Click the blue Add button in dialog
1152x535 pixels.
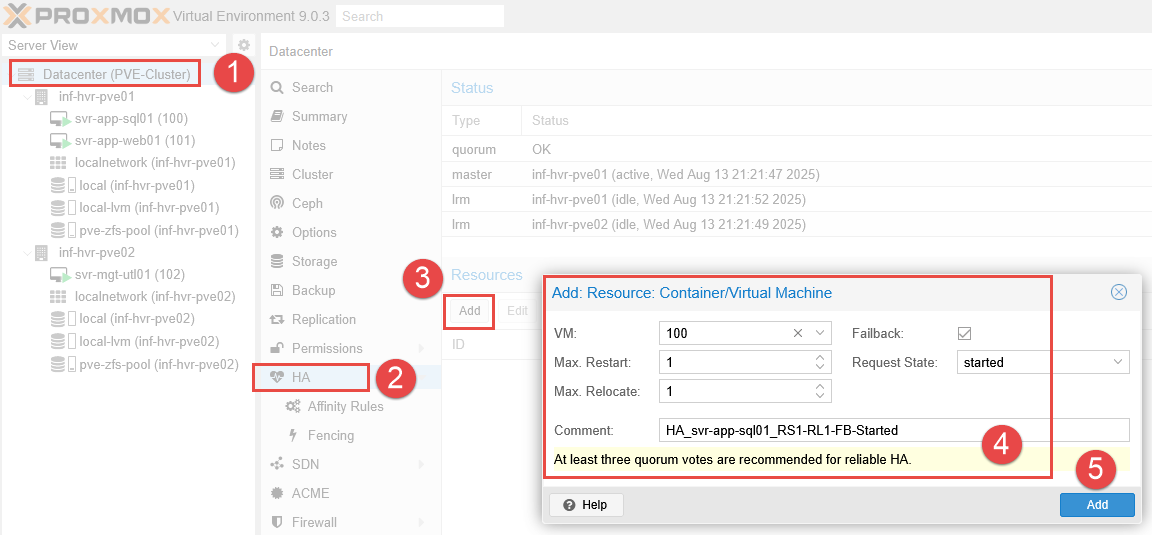[x=1097, y=505]
